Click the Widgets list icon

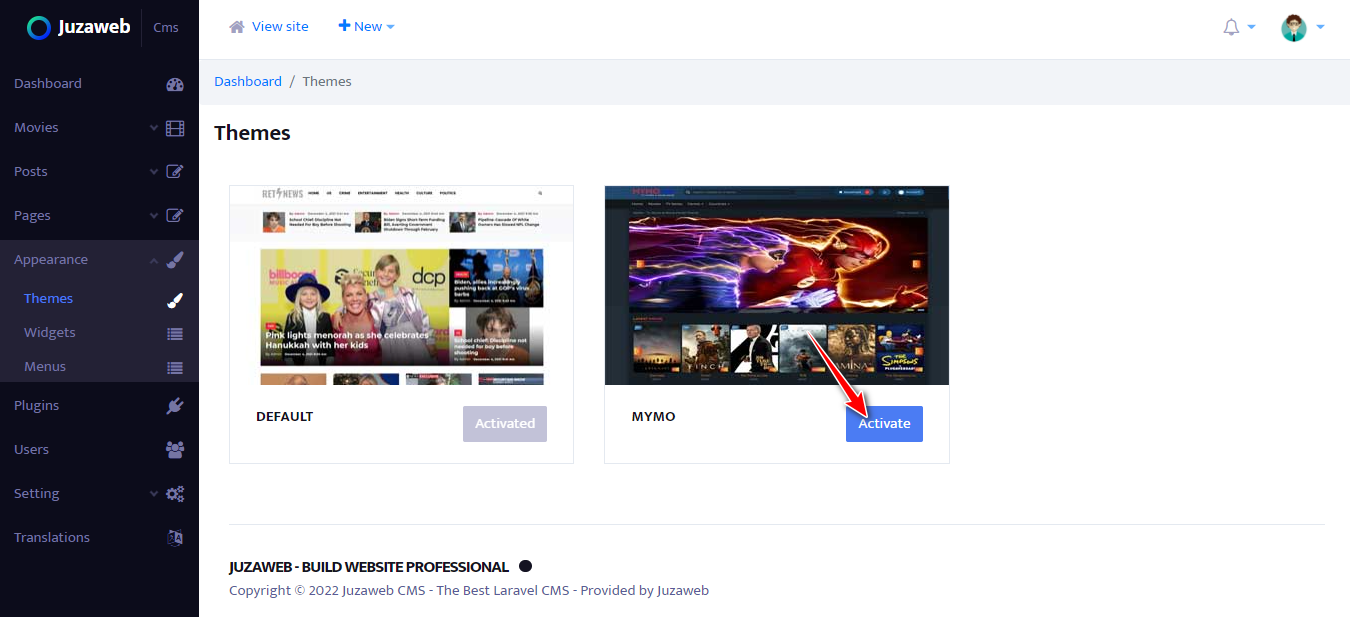(175, 333)
